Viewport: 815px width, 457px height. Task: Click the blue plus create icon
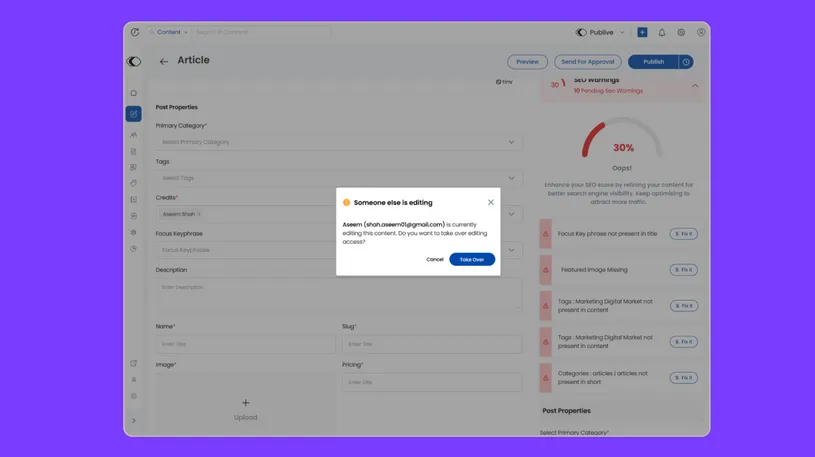click(x=642, y=32)
